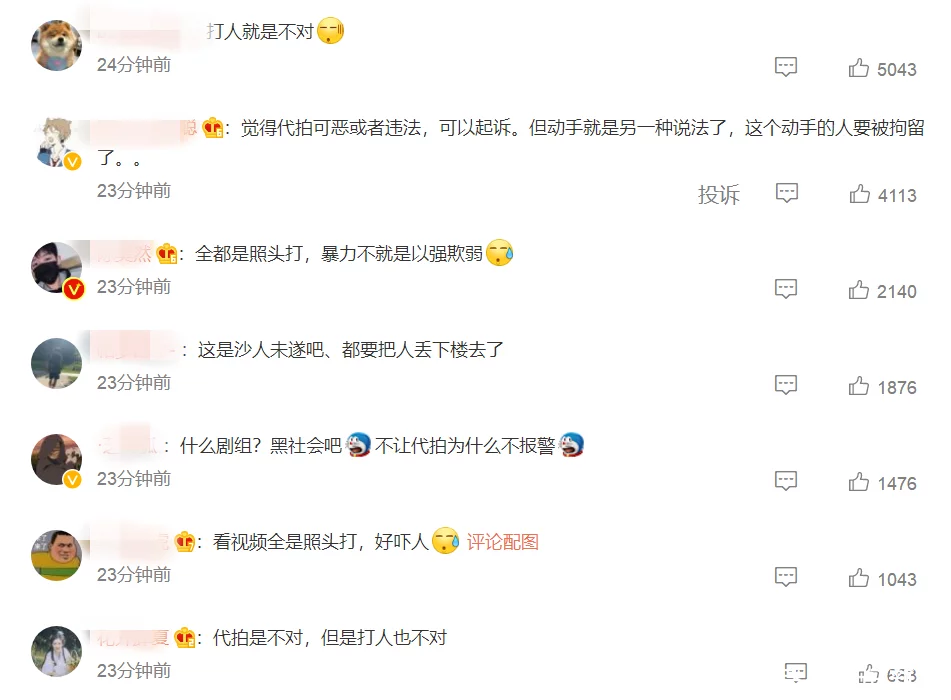The height and width of the screenshot is (700, 951).
Task: Reply to the 沙人未遂 comment
Action: [786, 385]
